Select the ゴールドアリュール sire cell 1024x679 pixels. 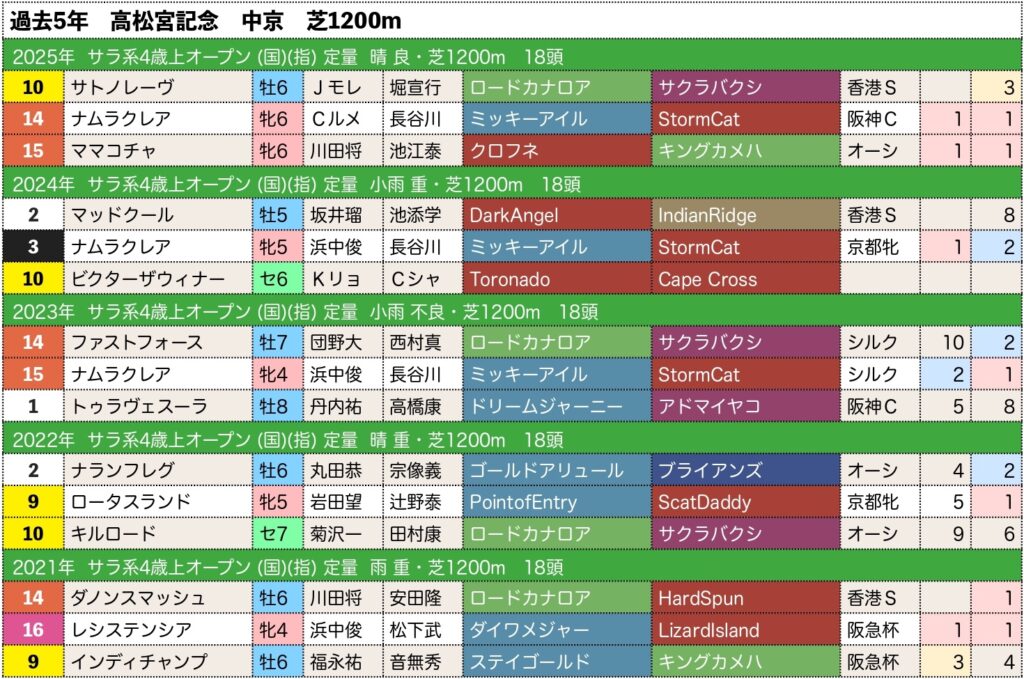click(556, 472)
